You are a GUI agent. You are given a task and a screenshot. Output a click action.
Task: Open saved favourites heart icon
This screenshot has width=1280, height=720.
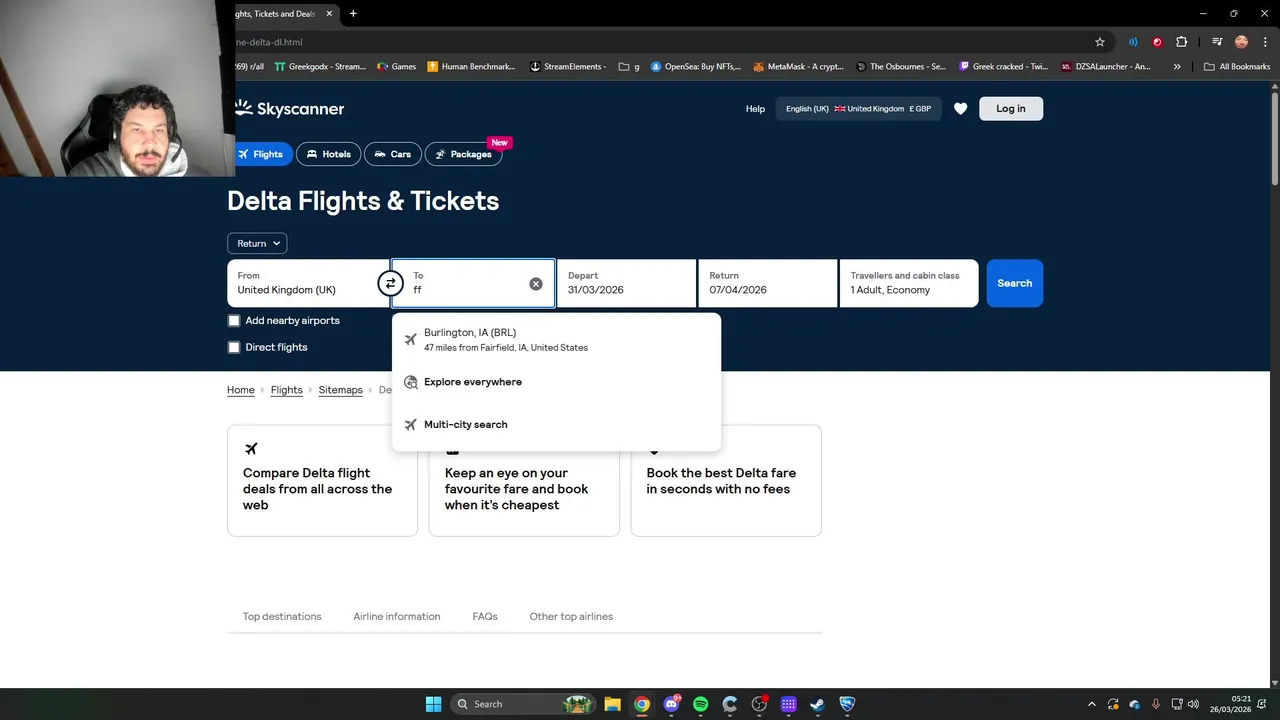click(960, 109)
